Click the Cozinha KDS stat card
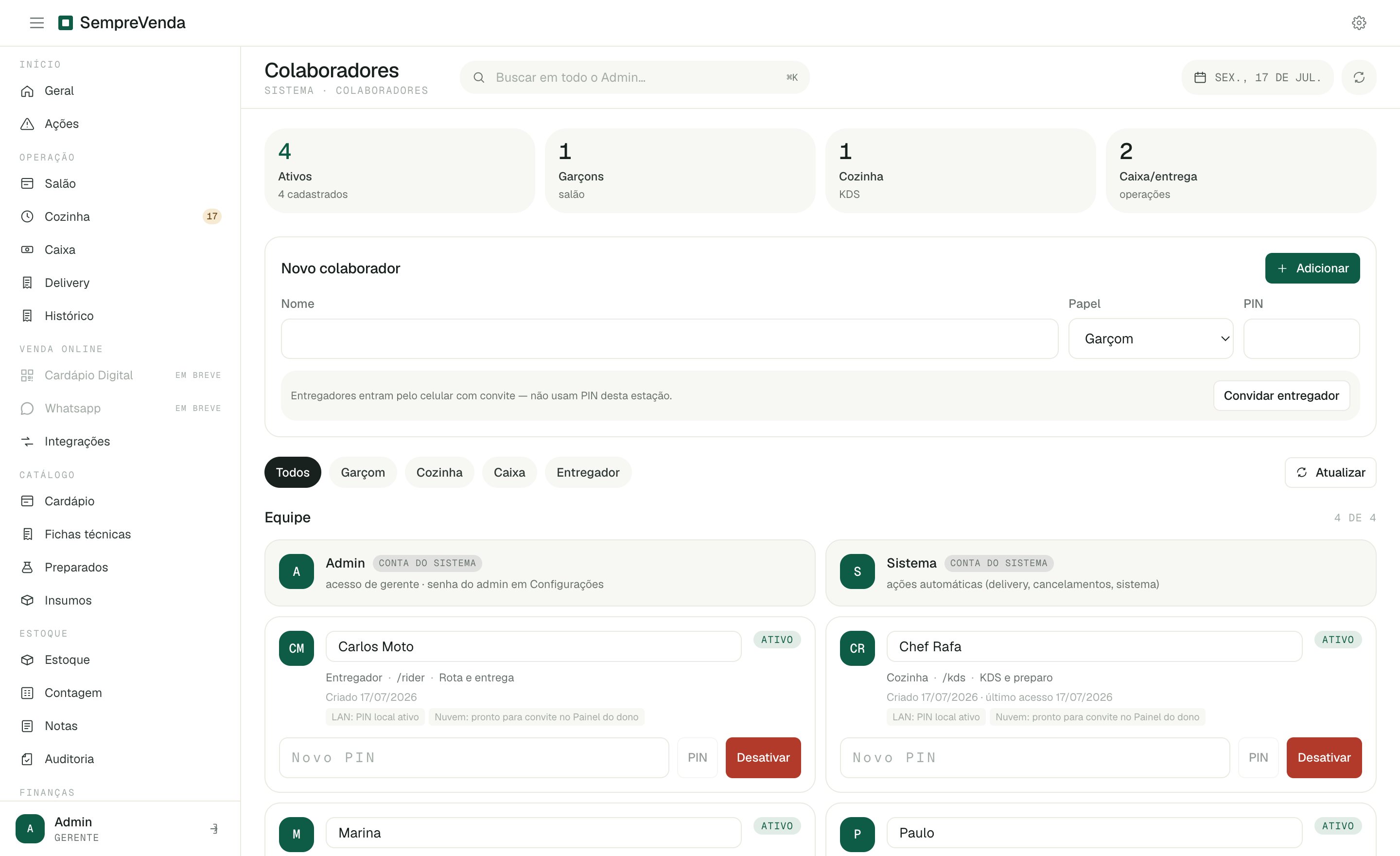This screenshot has width=1400, height=856. pyautogui.click(x=960, y=171)
